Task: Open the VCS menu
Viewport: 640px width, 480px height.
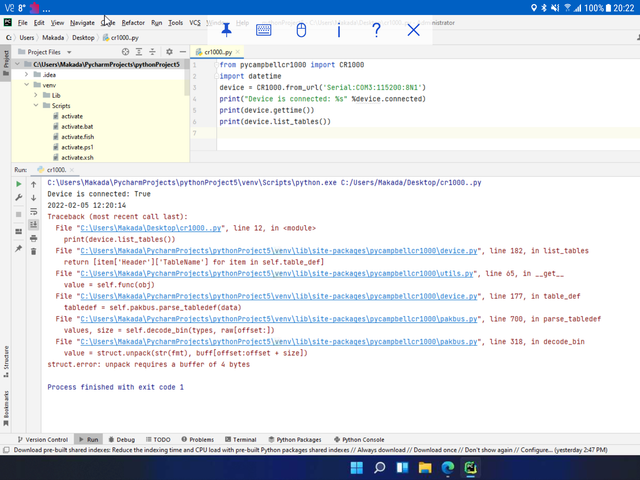Action: pyautogui.click(x=195, y=23)
